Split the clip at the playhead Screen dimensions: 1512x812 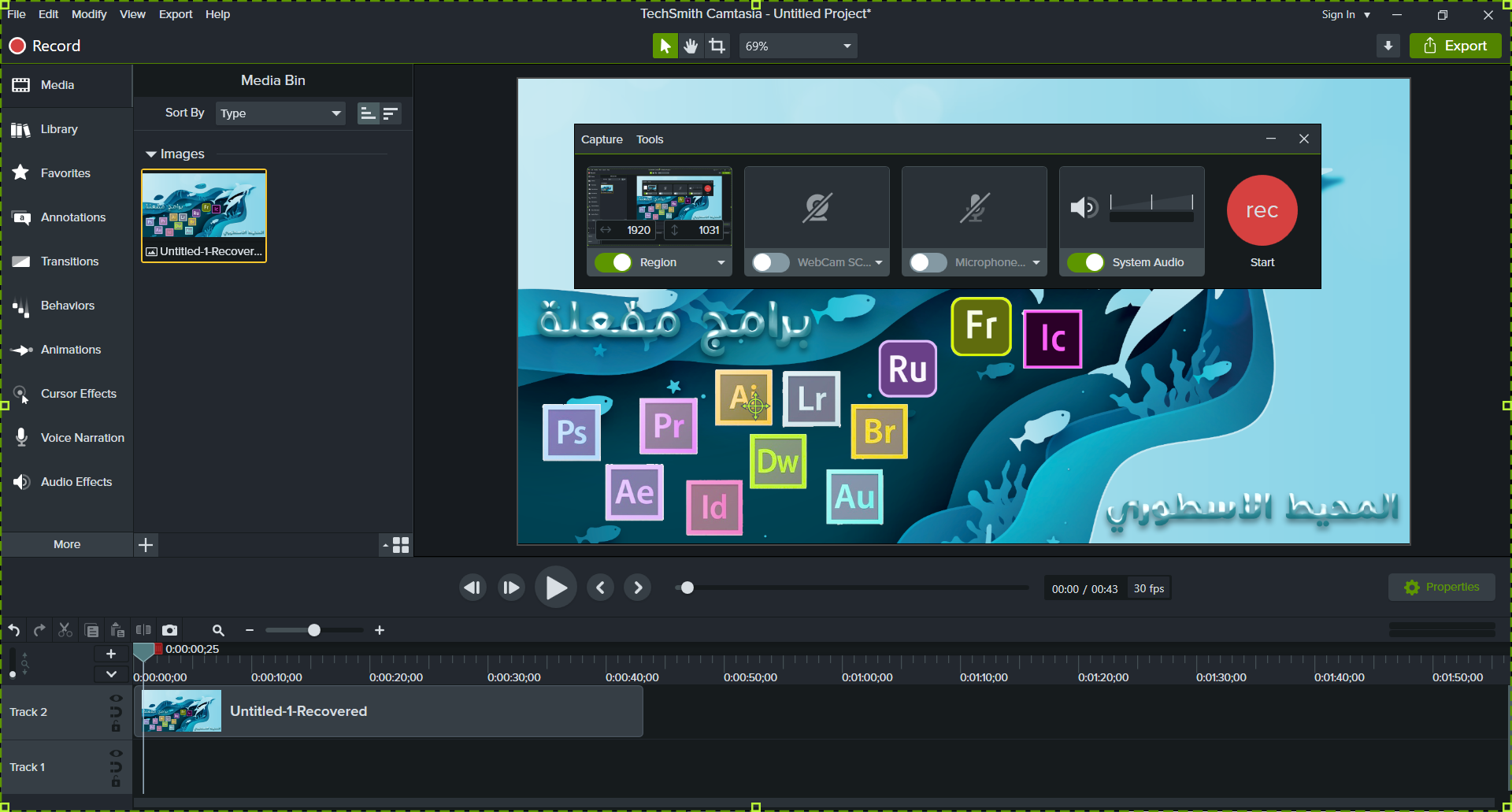click(x=143, y=630)
